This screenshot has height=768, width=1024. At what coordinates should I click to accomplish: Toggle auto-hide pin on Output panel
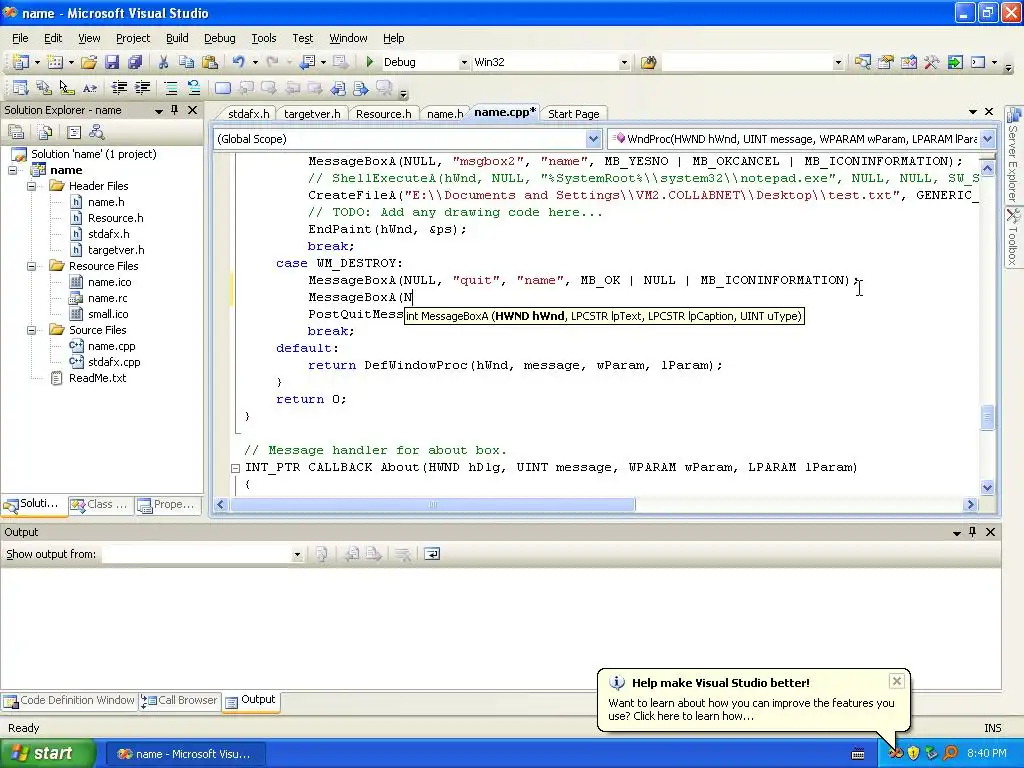point(972,532)
